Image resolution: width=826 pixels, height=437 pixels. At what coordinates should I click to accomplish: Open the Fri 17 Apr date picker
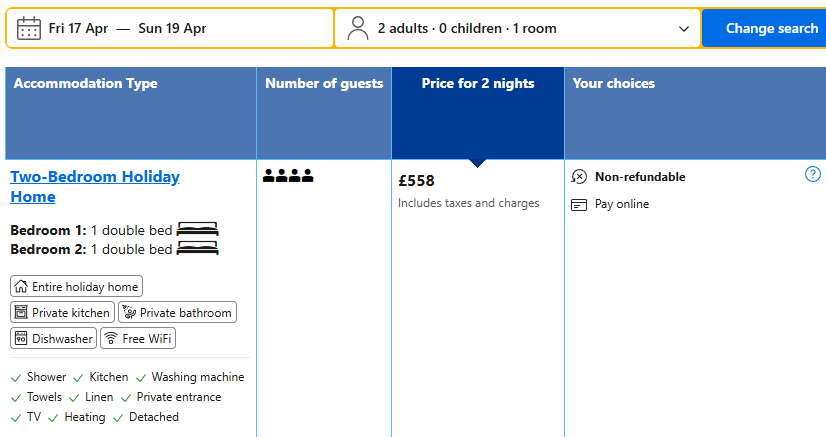click(78, 28)
